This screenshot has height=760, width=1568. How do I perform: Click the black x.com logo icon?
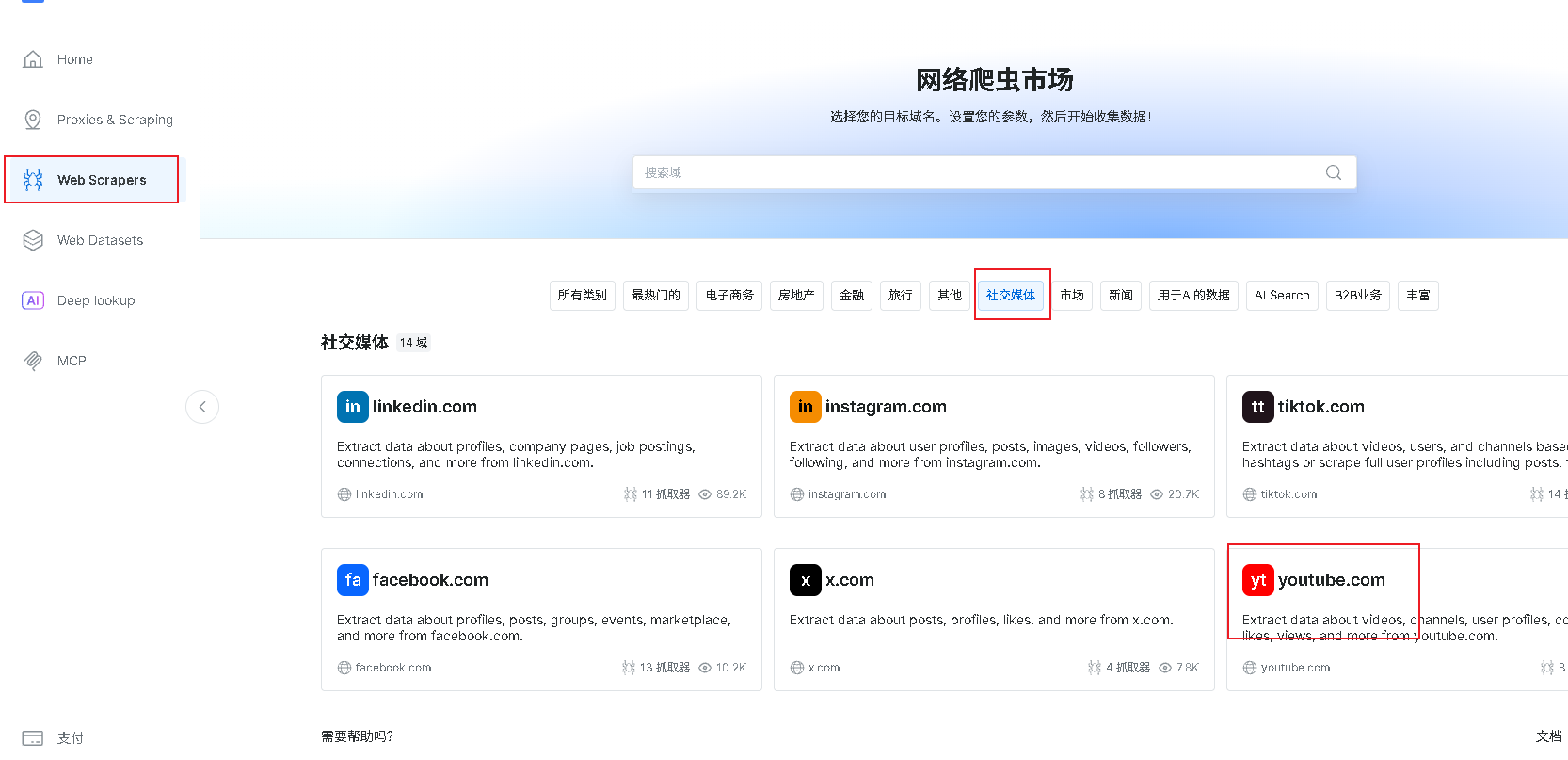[806, 580]
